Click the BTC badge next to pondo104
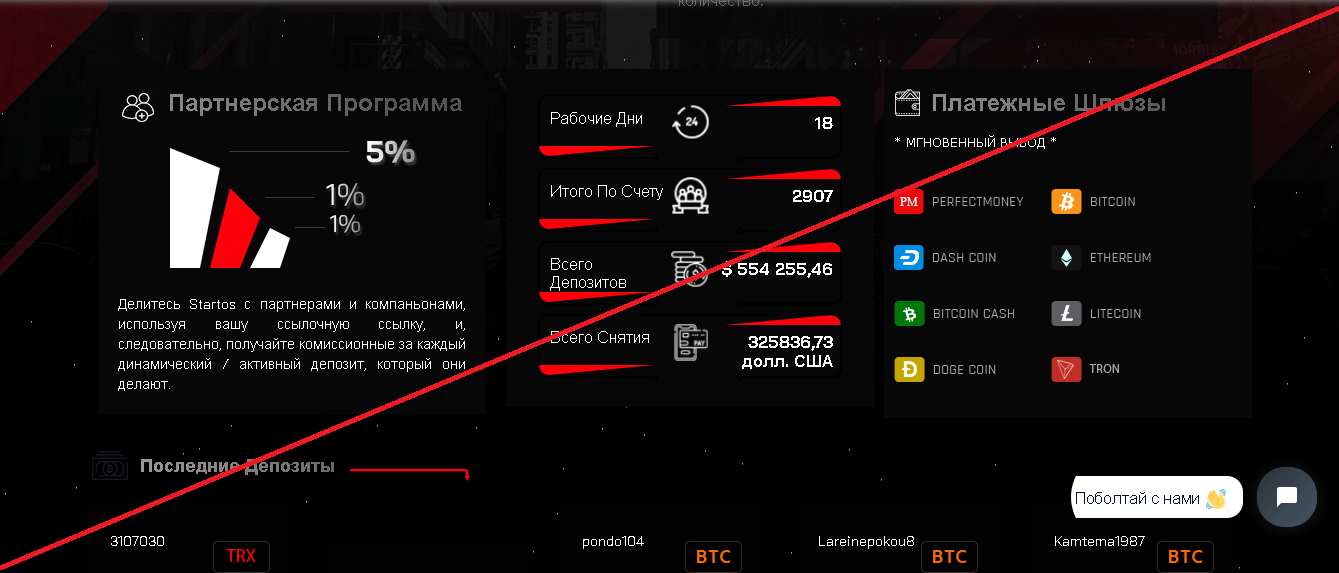Viewport: 1339px width, 573px height. 713,556
